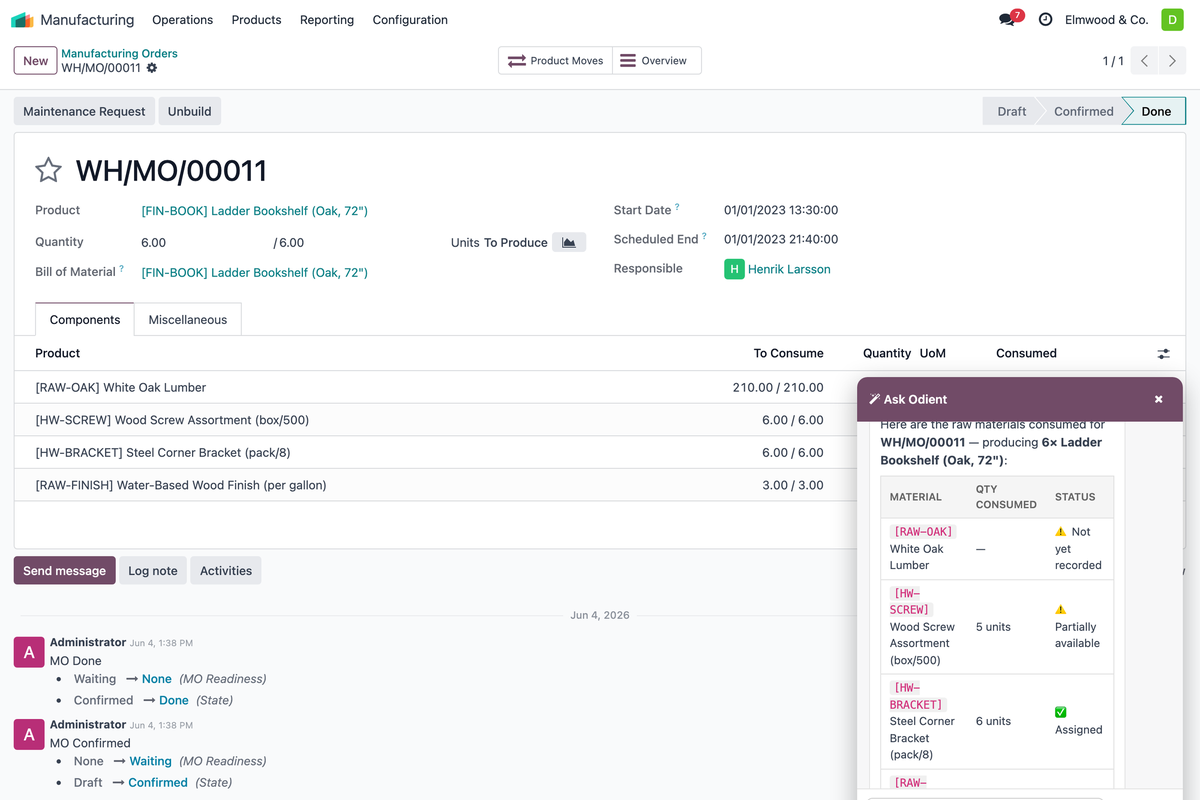
Task: Select the Draft status stage
Action: click(x=1012, y=112)
